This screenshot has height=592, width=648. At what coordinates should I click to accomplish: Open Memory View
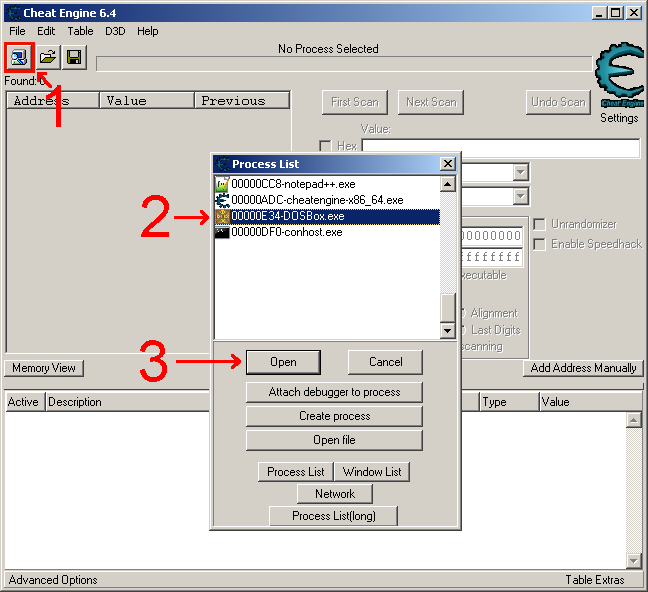[44, 368]
